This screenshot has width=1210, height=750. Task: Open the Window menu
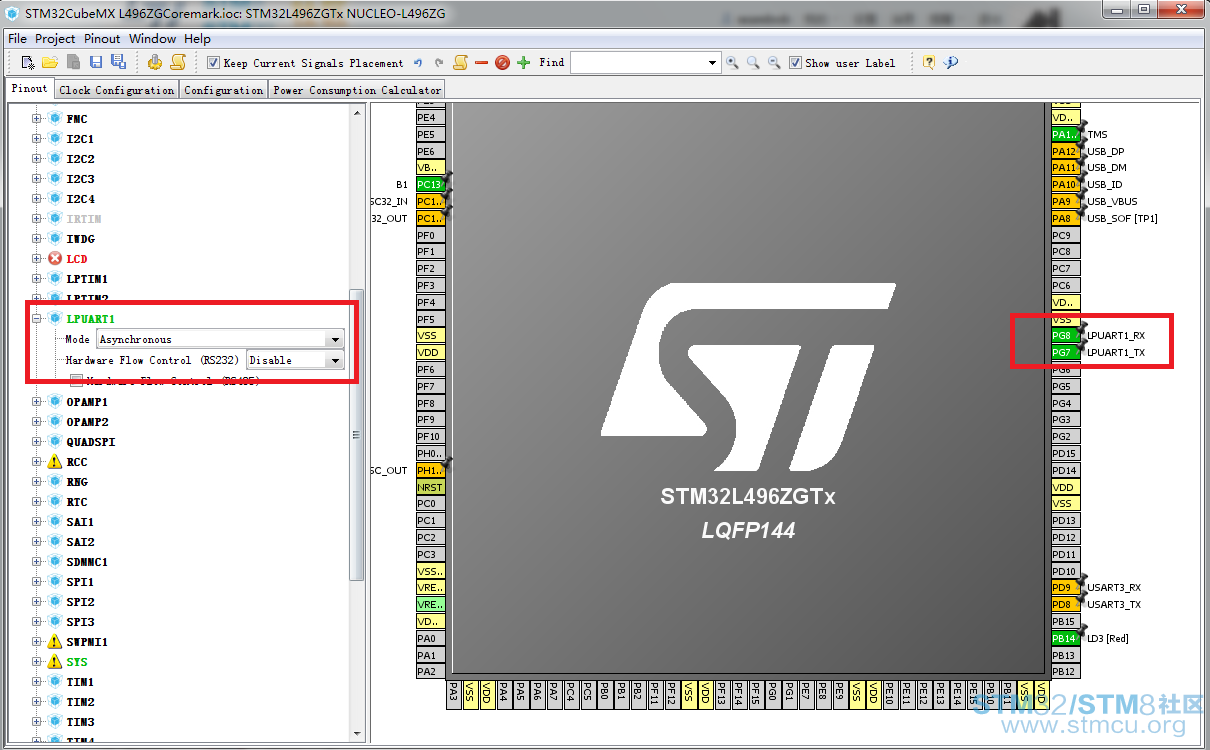point(152,38)
